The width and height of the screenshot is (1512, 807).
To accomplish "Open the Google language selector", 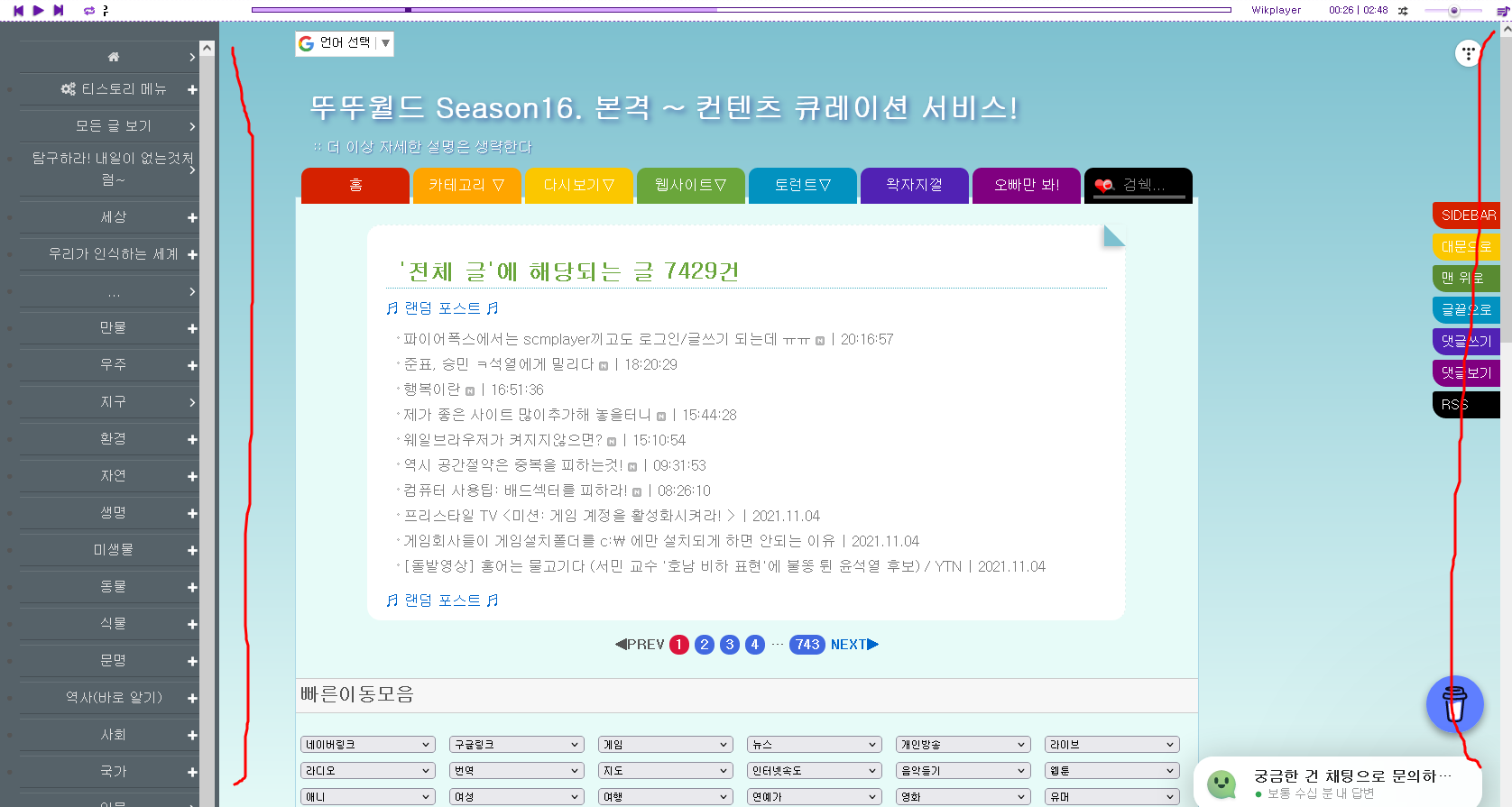I will (x=345, y=43).
